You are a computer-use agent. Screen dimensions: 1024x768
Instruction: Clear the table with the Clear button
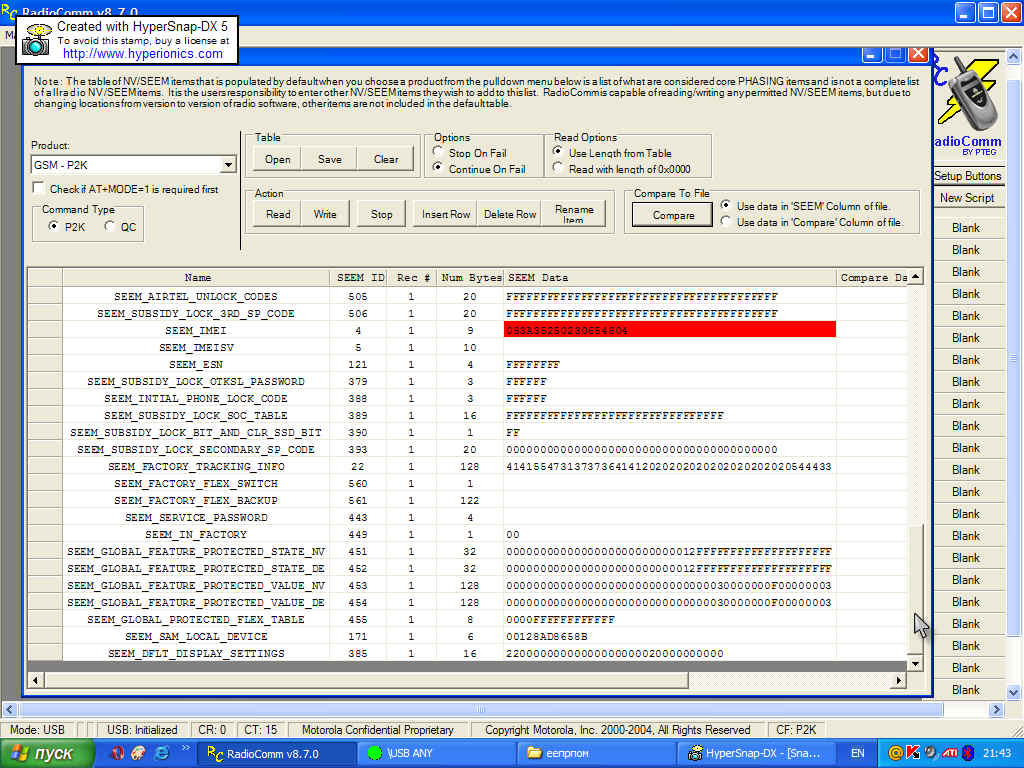coord(386,159)
